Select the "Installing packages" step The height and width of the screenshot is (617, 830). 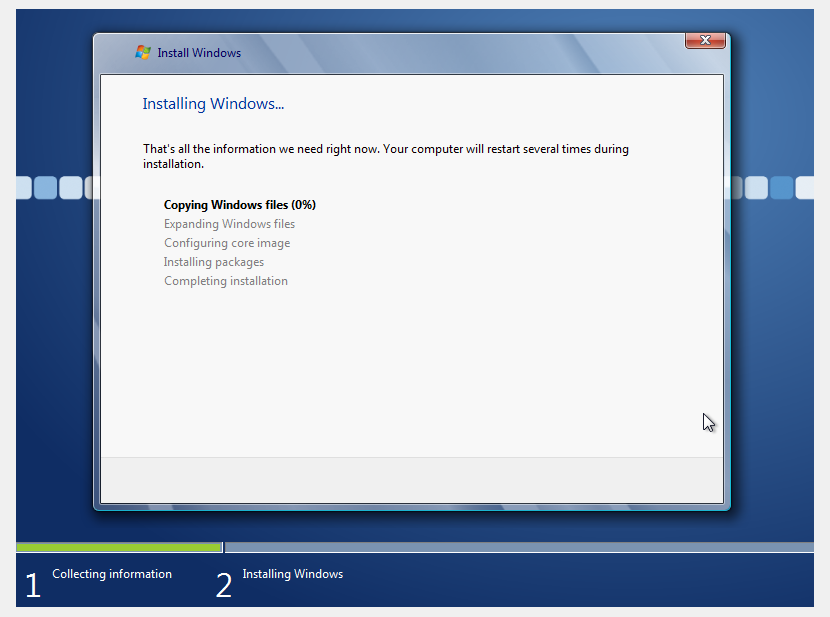click(214, 262)
